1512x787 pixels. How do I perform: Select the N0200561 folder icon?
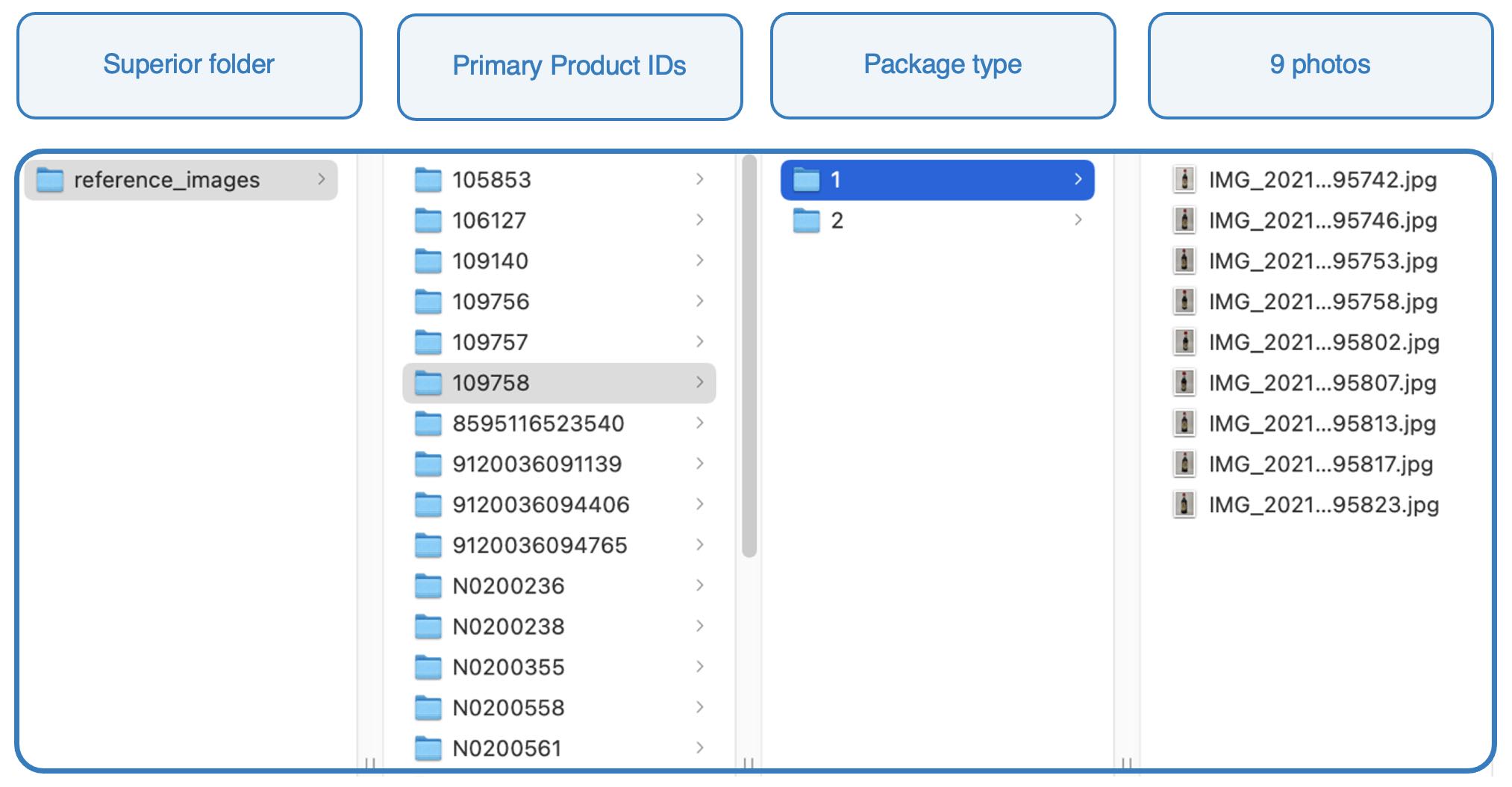[428, 748]
